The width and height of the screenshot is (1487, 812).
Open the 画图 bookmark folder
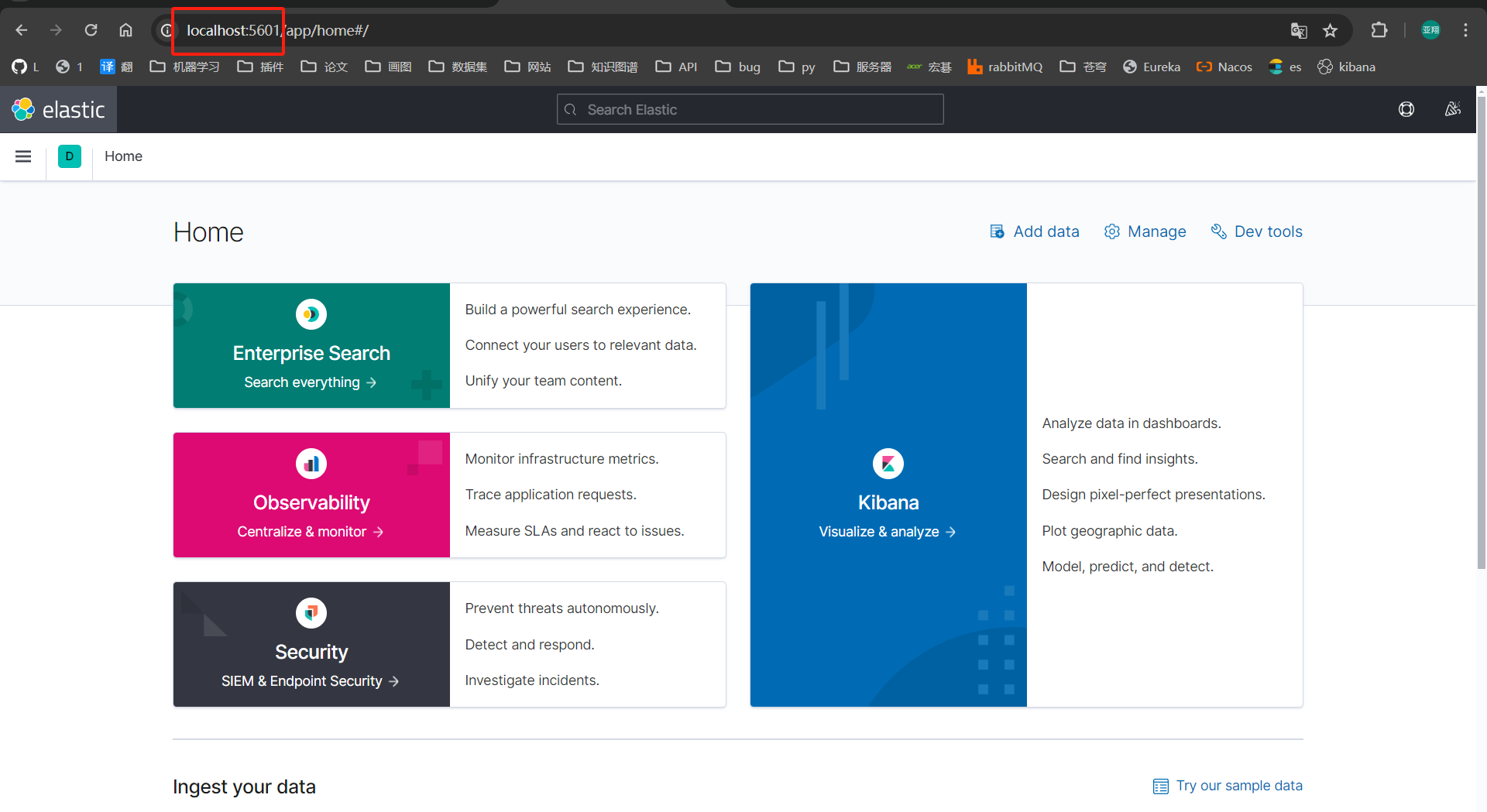388,67
